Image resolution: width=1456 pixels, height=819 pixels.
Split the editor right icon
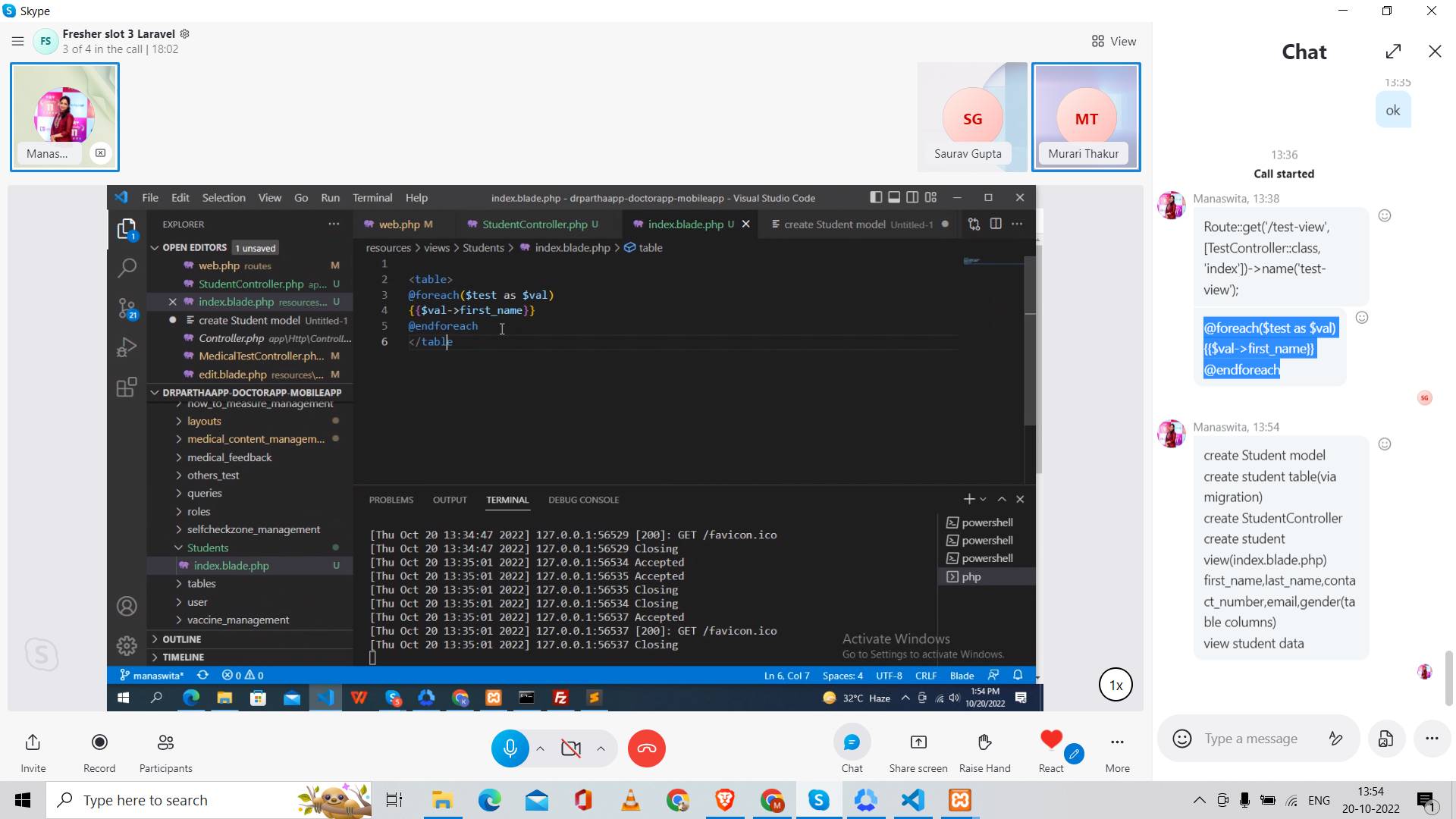[995, 224]
